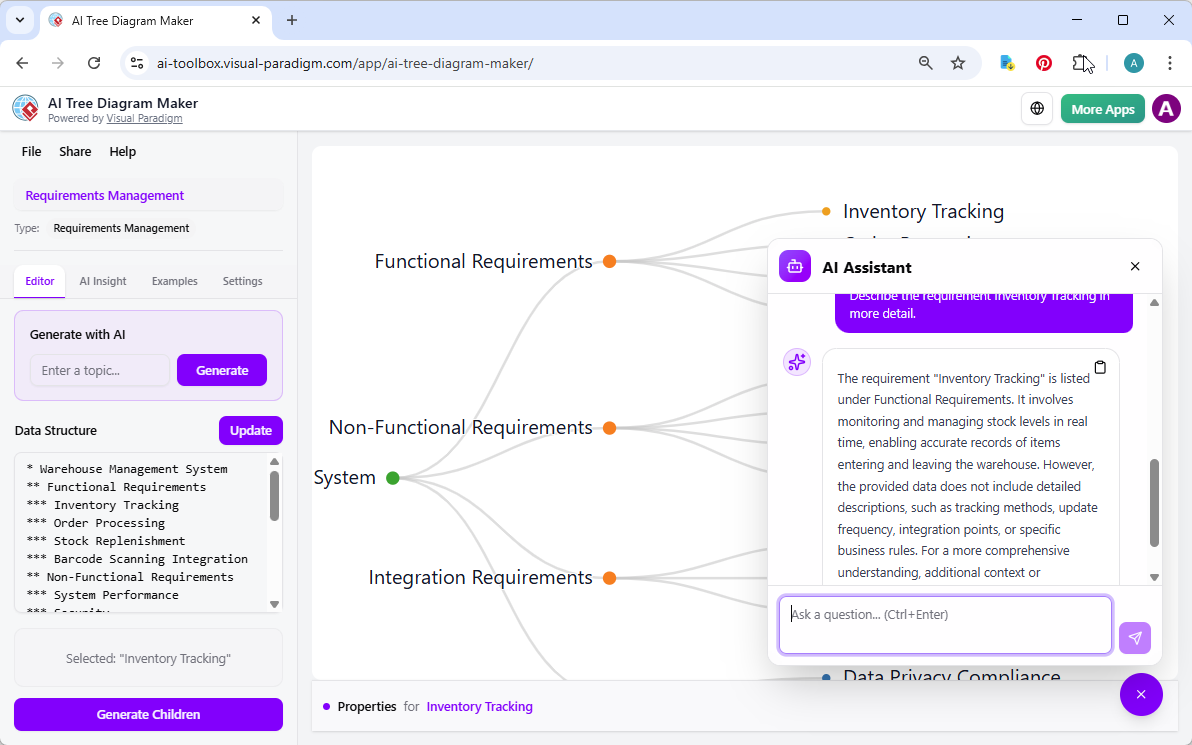1192x745 pixels.
Task: Click the Visual Paradigm logo
Action: click(x=24, y=108)
